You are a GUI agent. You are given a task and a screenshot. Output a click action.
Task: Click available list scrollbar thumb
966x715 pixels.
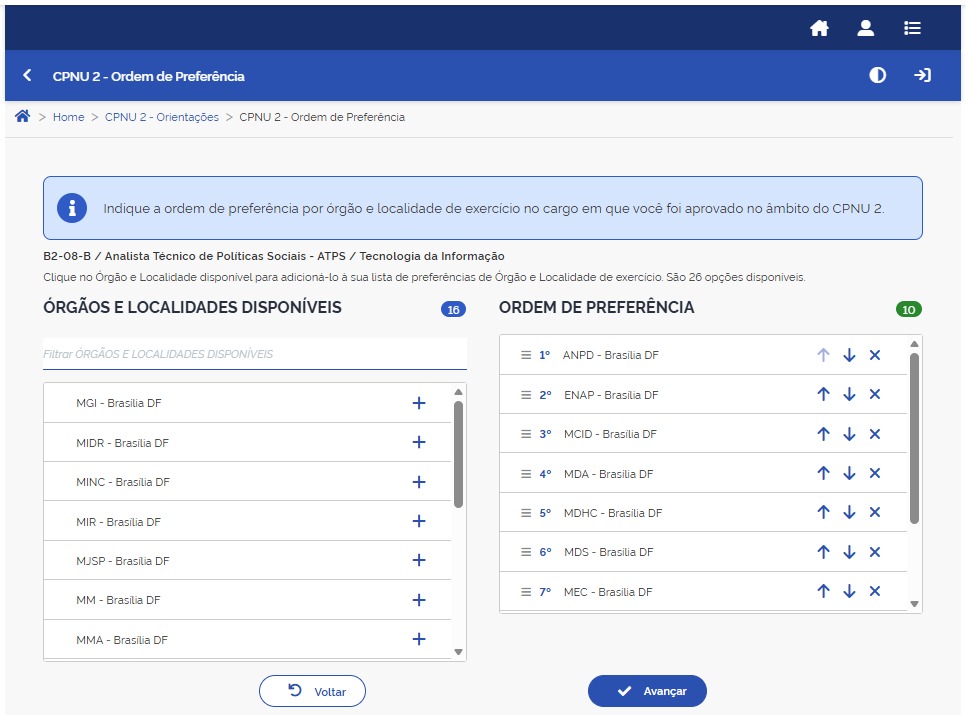click(x=458, y=454)
